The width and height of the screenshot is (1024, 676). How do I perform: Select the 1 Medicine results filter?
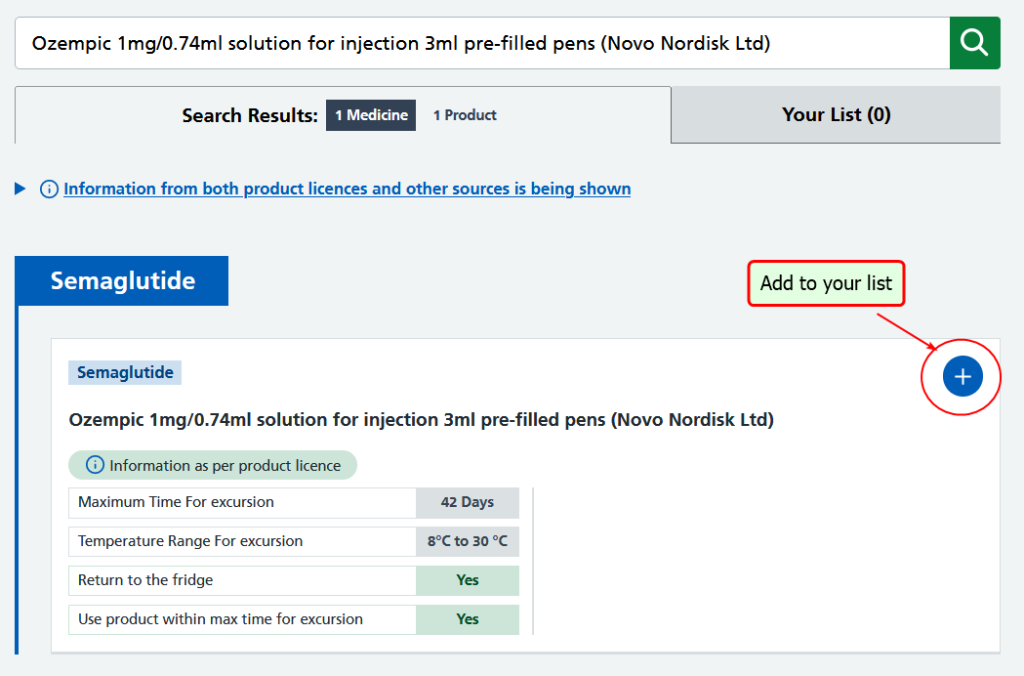[x=371, y=115]
